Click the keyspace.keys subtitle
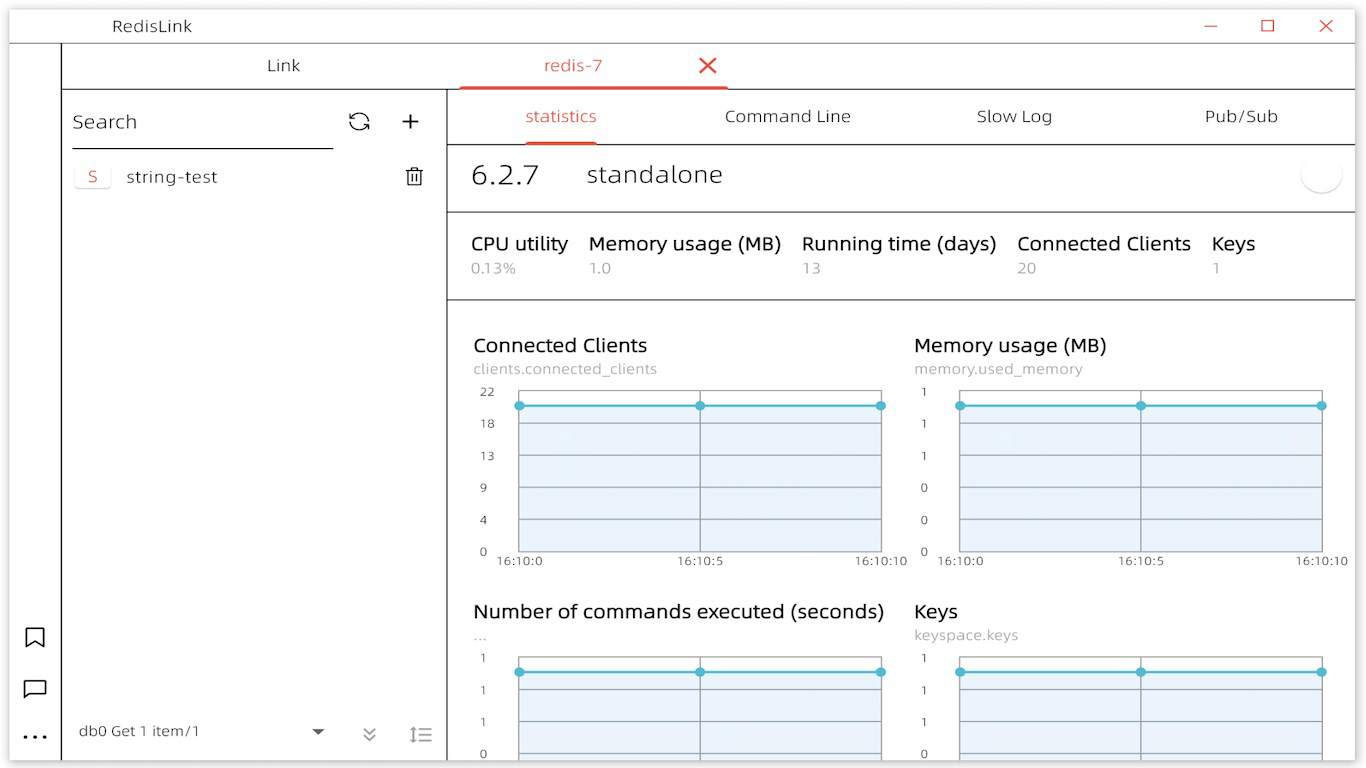Screen dimensions: 1366x768 [x=966, y=635]
